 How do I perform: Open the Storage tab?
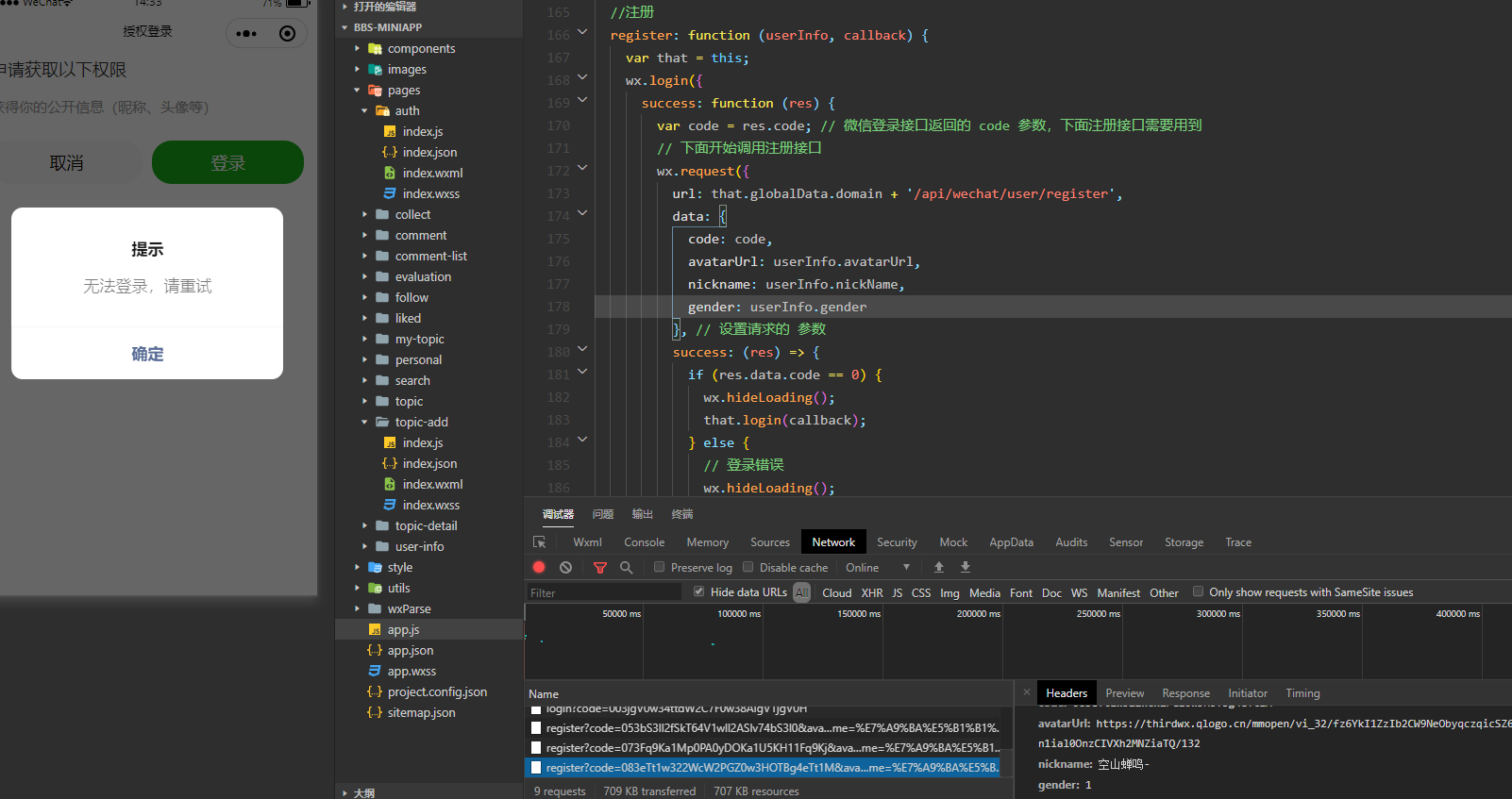click(1184, 542)
